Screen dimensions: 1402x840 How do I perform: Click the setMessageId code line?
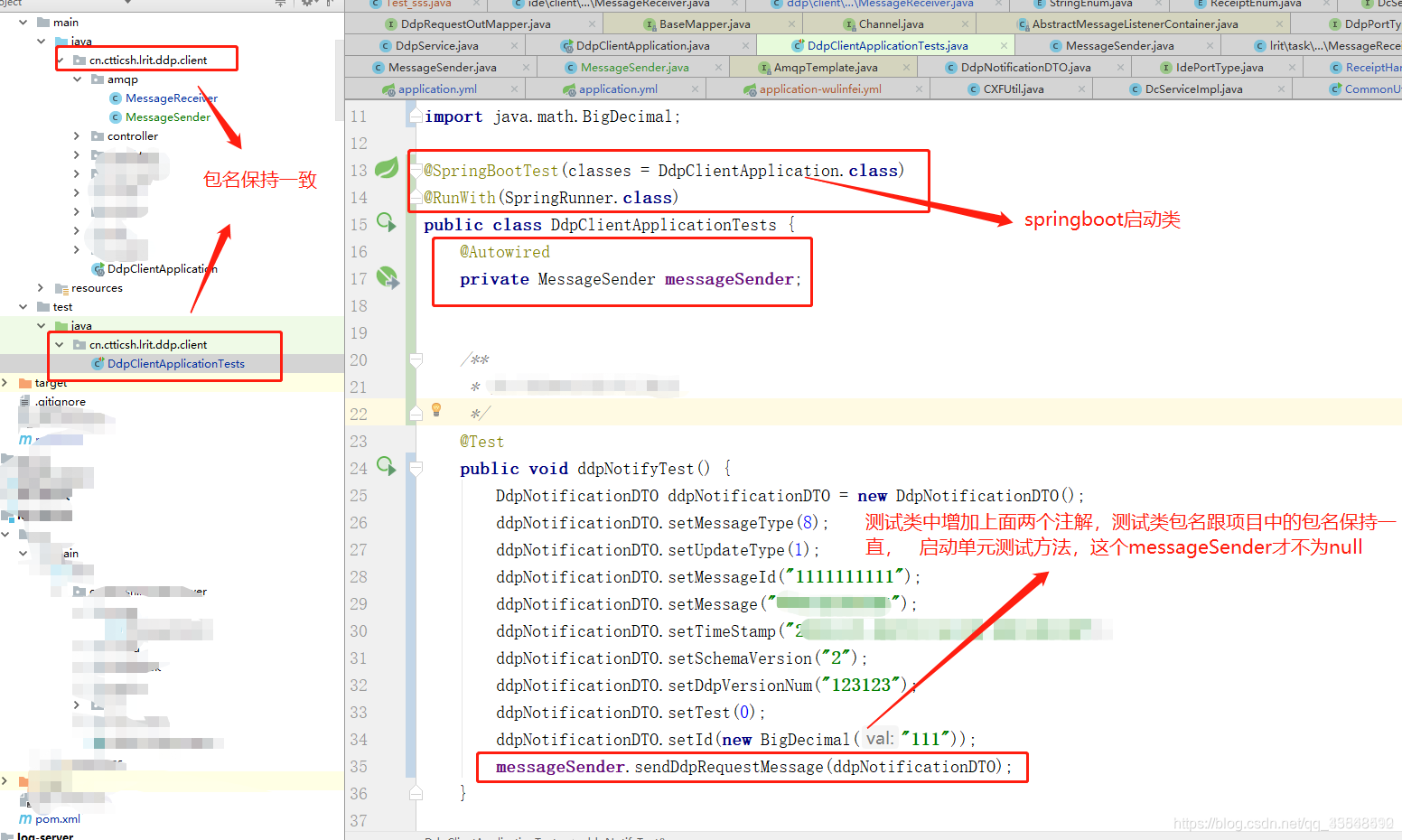click(708, 576)
